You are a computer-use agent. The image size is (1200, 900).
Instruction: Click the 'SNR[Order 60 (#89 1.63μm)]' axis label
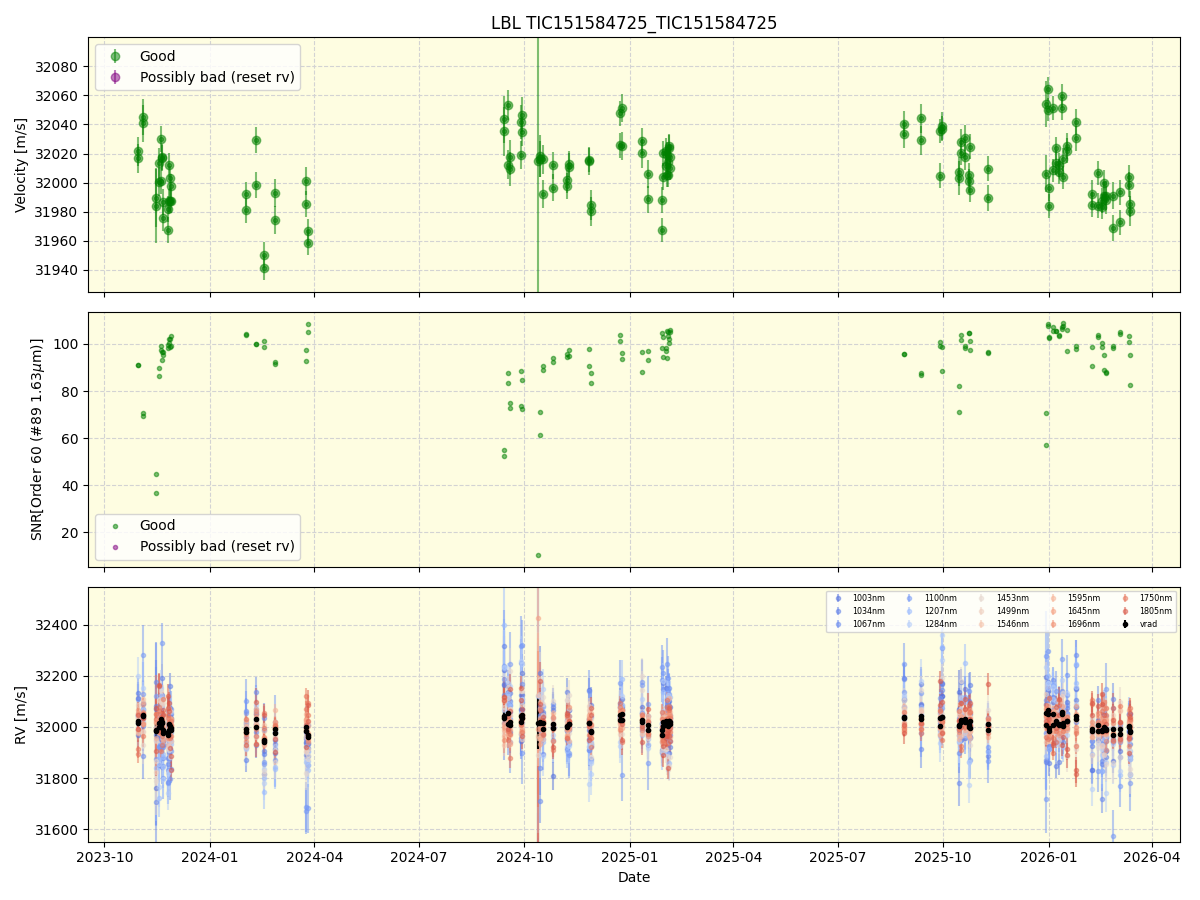coord(37,439)
